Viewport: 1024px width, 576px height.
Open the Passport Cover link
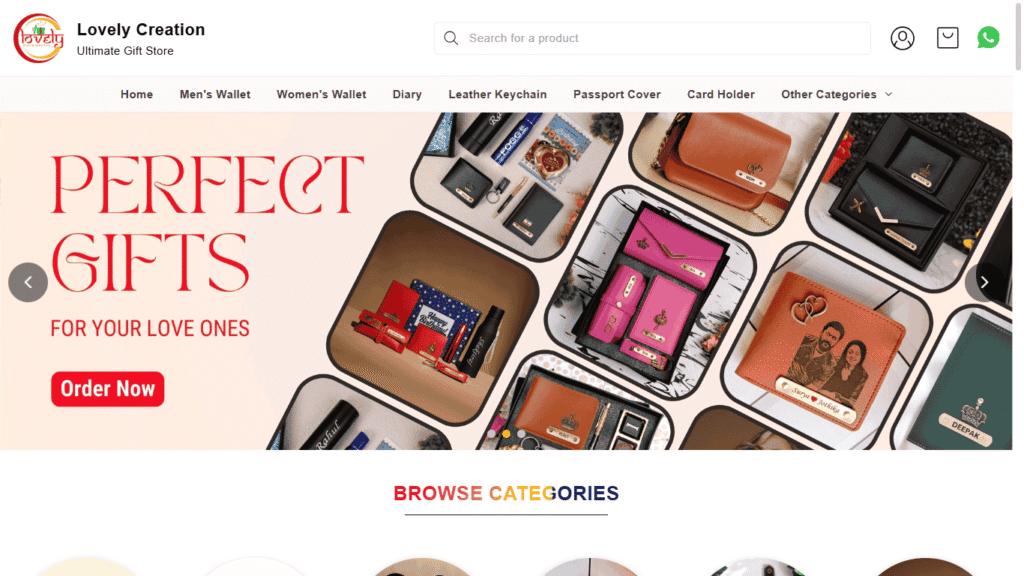click(617, 94)
